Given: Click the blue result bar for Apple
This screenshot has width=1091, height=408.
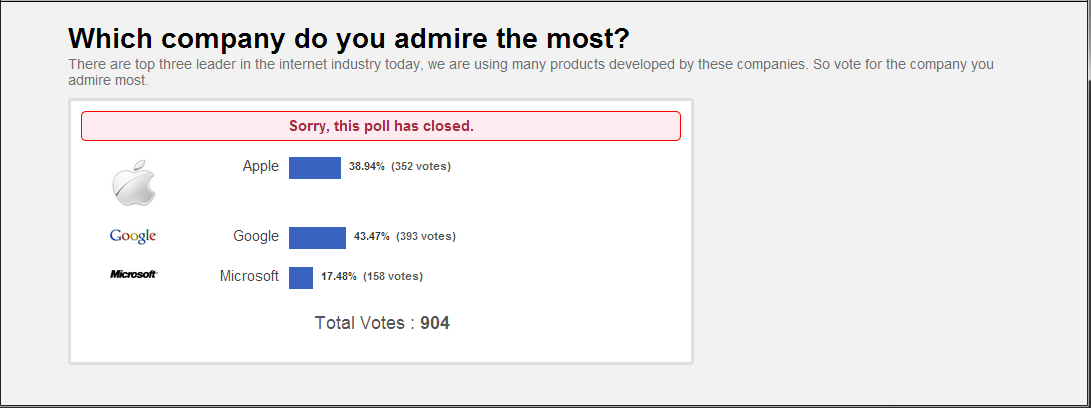Looking at the screenshot, I should click(315, 167).
